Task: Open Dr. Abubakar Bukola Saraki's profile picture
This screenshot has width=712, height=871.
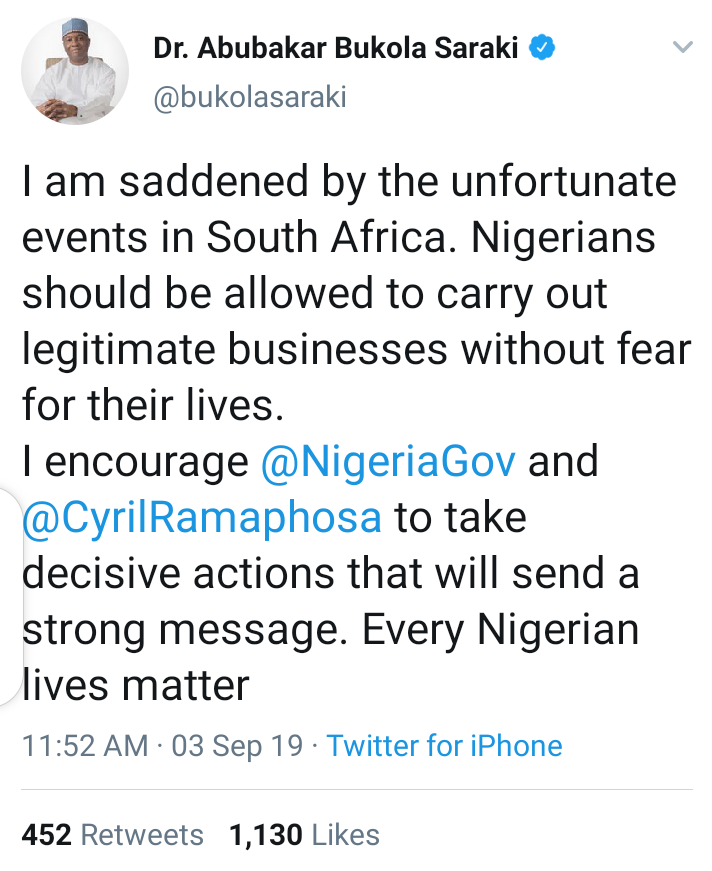Action: click(x=75, y=70)
